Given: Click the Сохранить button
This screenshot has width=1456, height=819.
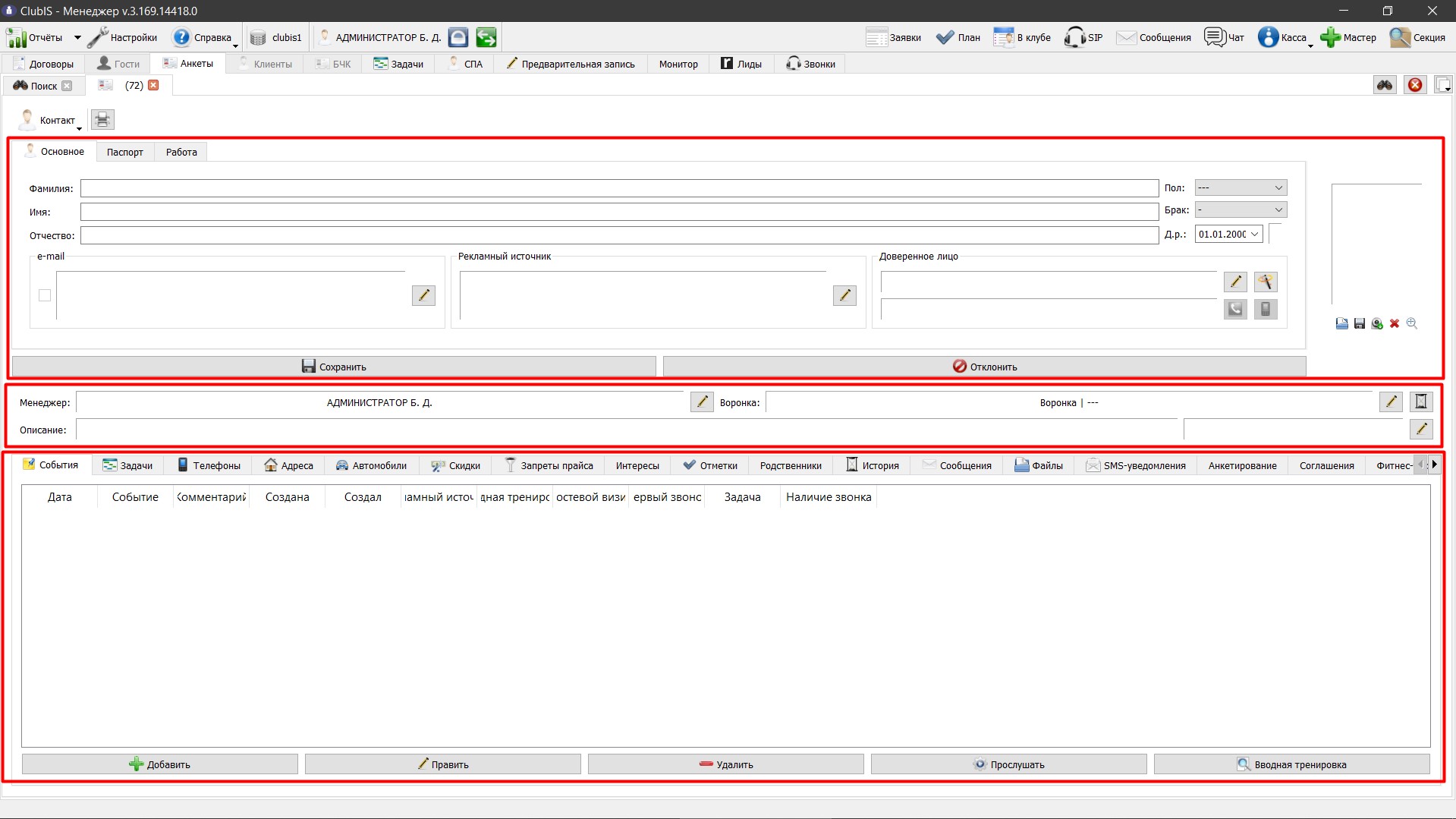Looking at the screenshot, I should (x=334, y=367).
